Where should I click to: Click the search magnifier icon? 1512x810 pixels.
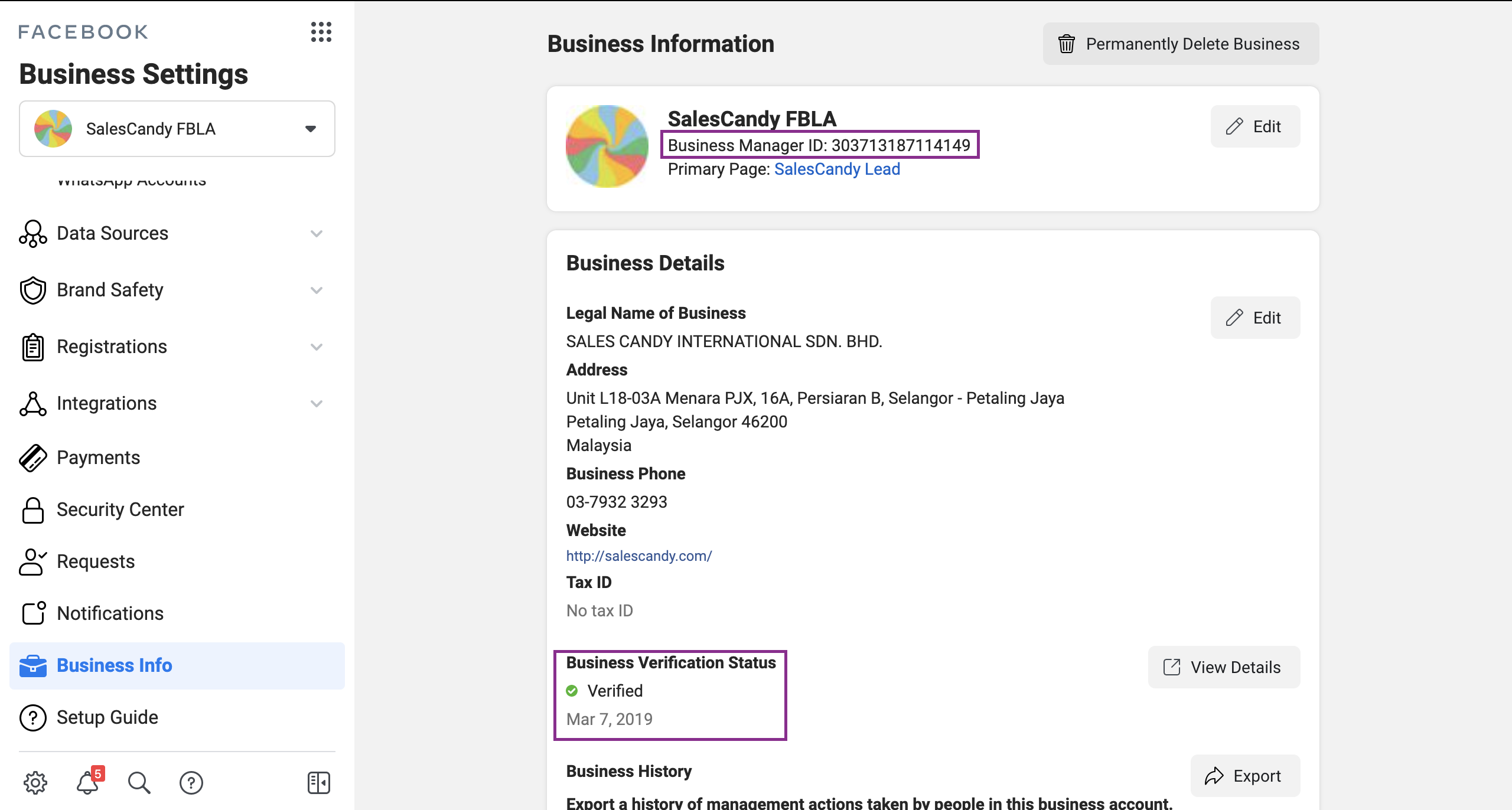tap(139, 783)
